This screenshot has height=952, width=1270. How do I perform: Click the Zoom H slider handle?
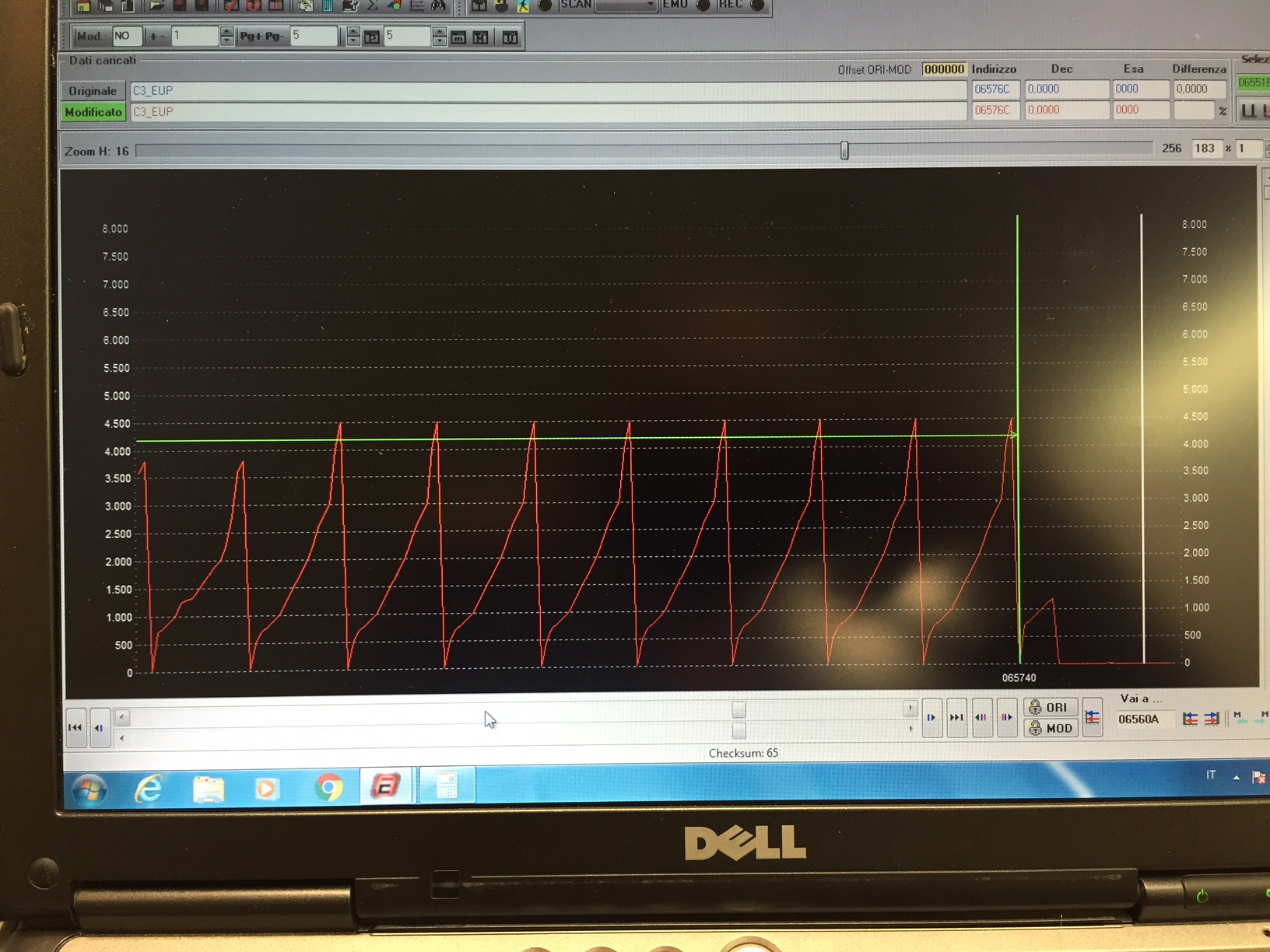pyautogui.click(x=844, y=150)
